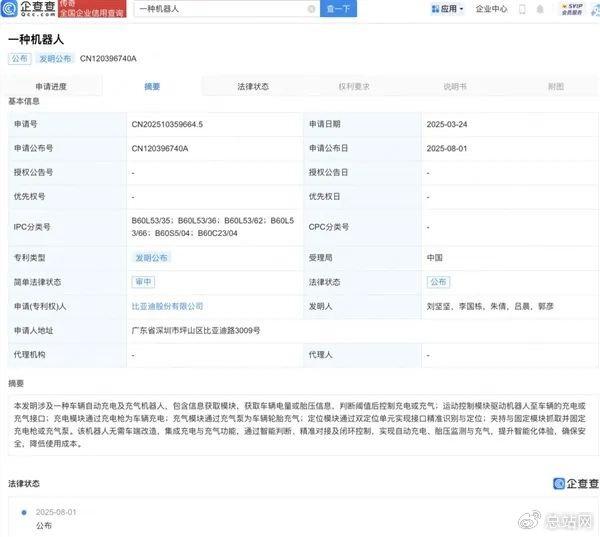Switch to the 权利要求 tab
The height and width of the screenshot is (537, 600).
354,87
